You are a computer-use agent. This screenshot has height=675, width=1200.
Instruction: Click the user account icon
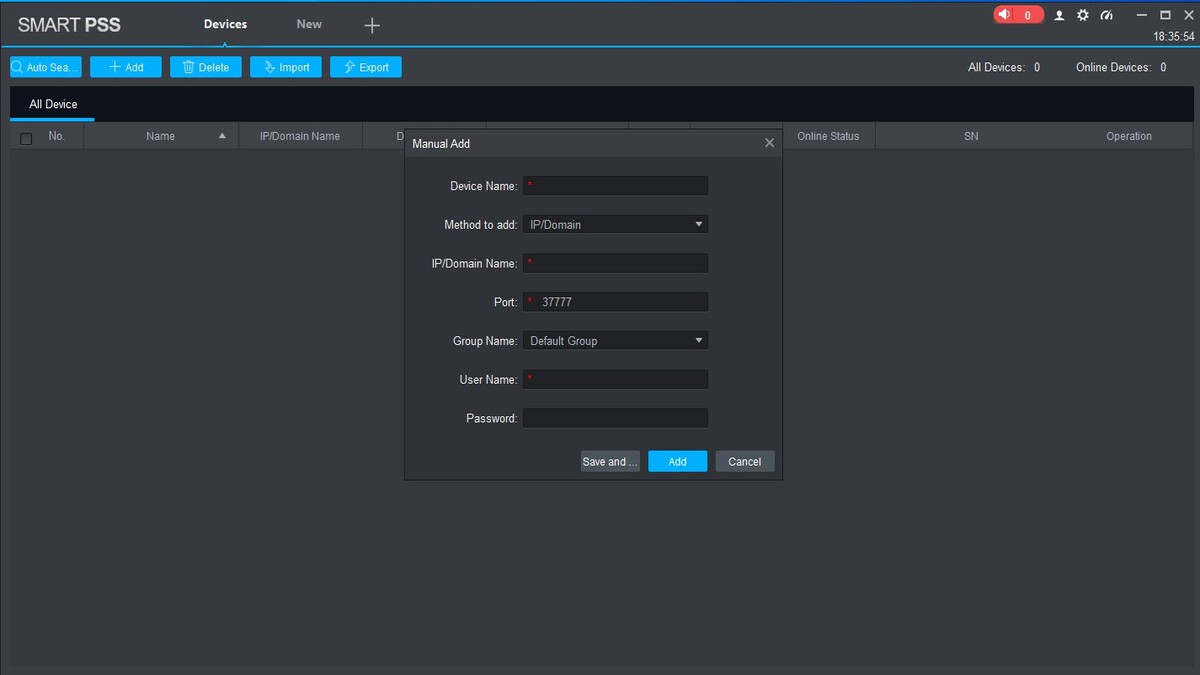1060,15
